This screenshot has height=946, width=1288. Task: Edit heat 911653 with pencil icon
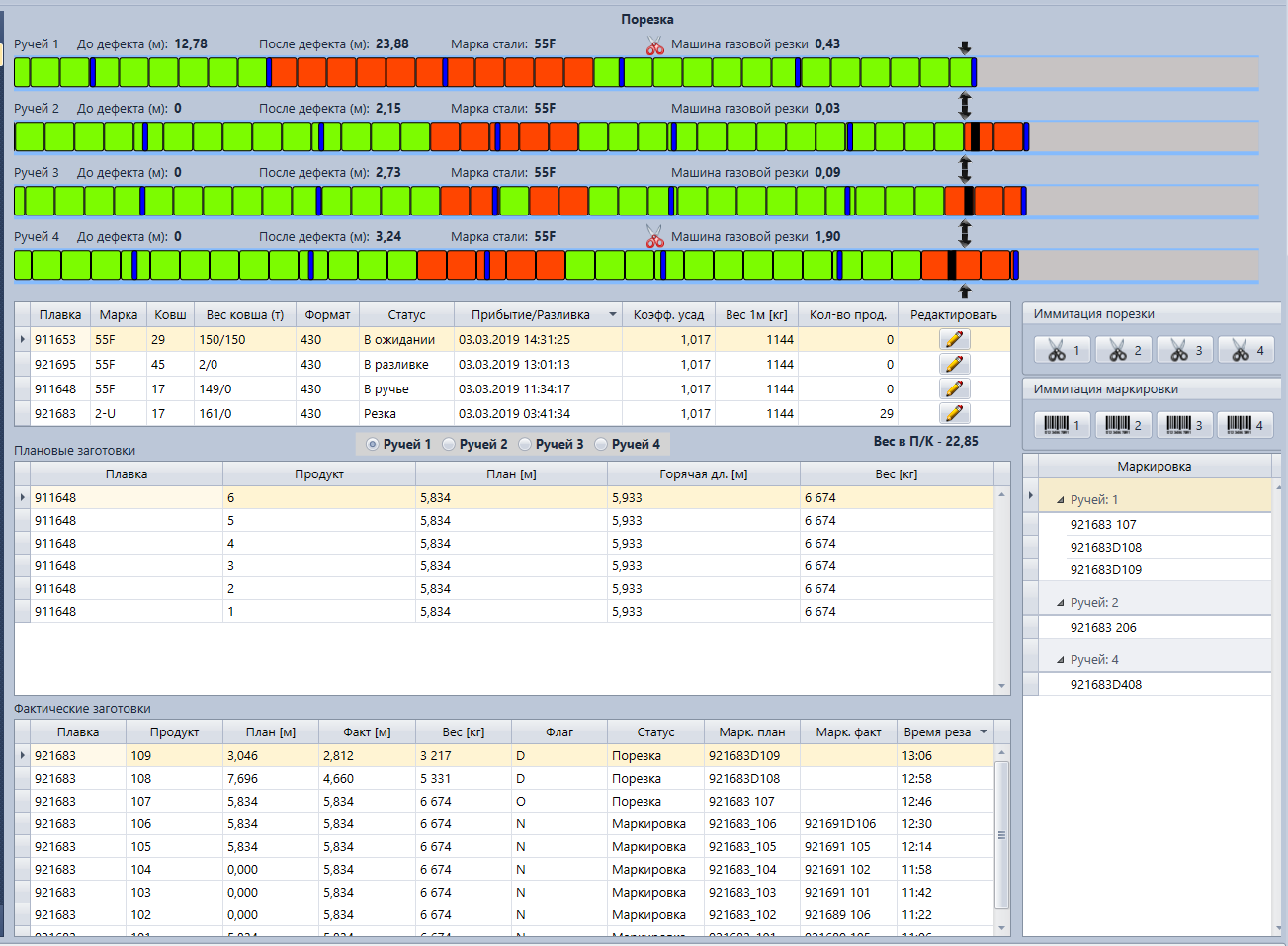coord(954,339)
